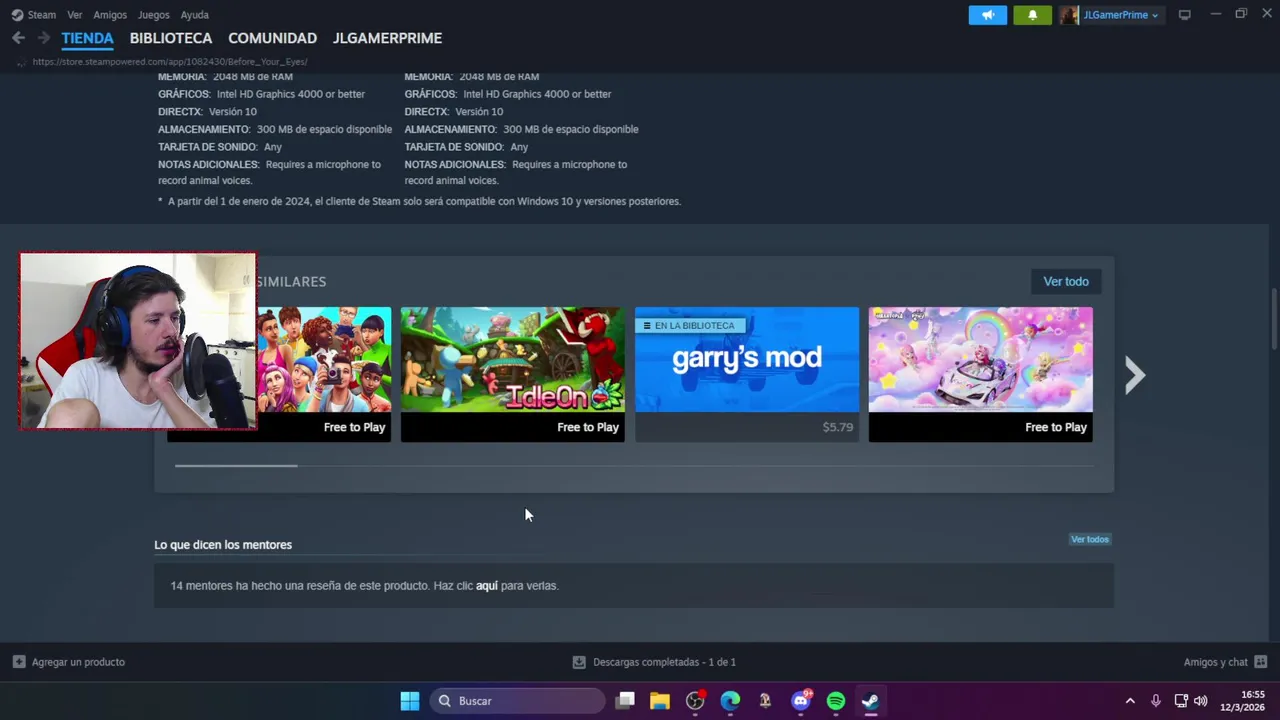The image size is (1280, 720).
Task: Open Discord from the taskbar
Action: (801, 701)
